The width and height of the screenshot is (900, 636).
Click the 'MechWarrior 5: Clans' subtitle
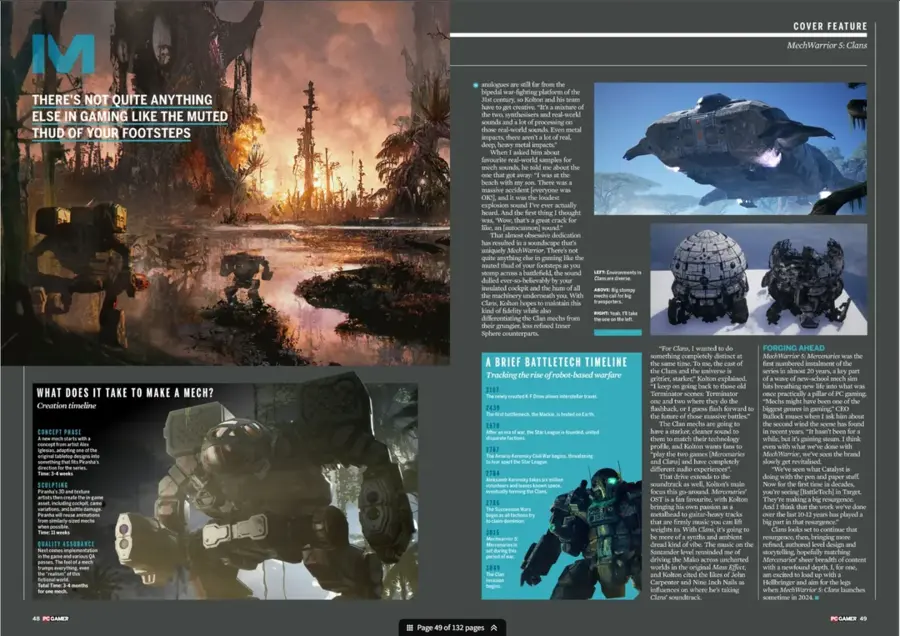[x=827, y=45]
